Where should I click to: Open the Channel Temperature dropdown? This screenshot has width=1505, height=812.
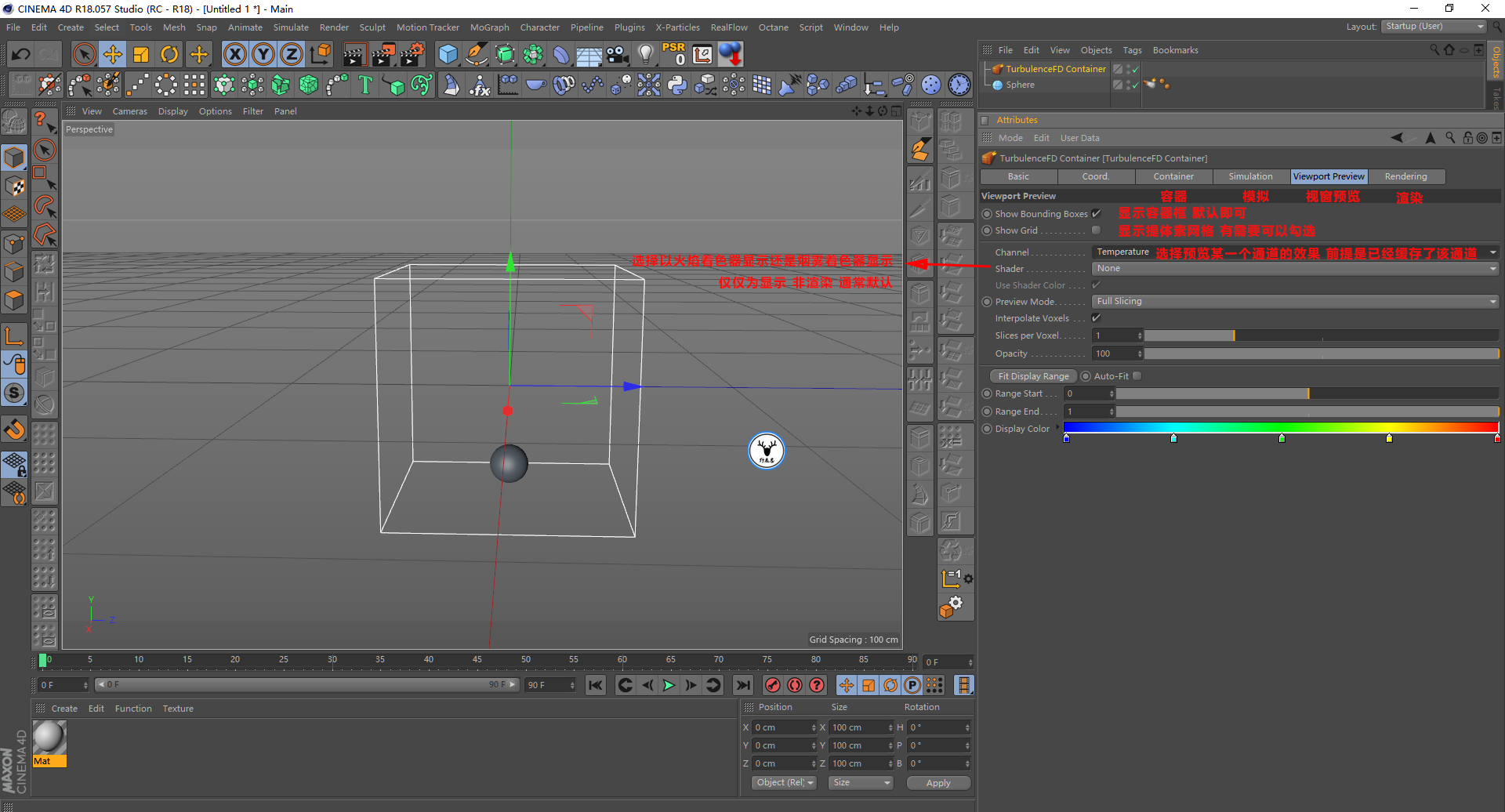pyautogui.click(x=1295, y=252)
